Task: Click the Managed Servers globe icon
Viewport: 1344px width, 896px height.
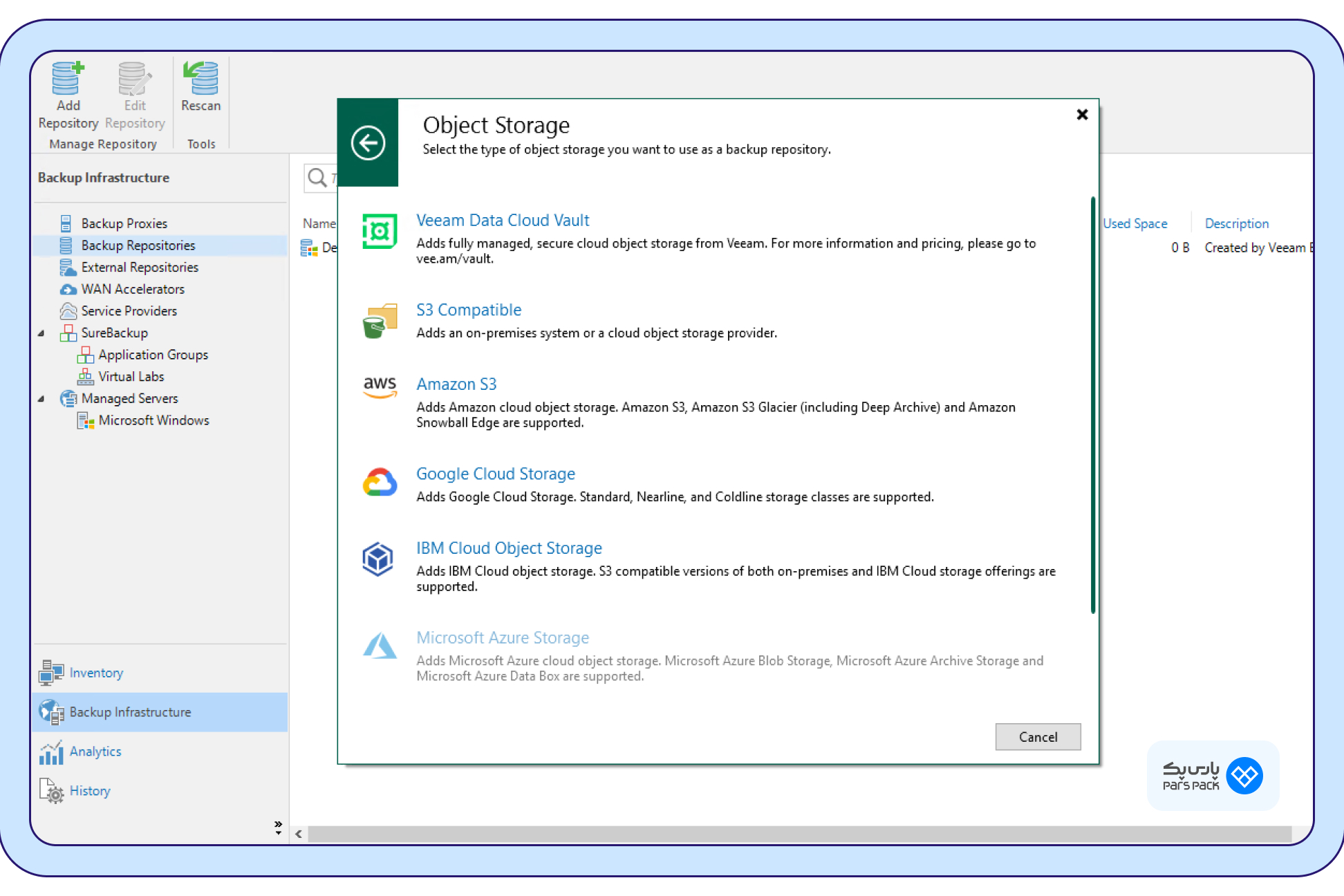Action: pos(68,399)
